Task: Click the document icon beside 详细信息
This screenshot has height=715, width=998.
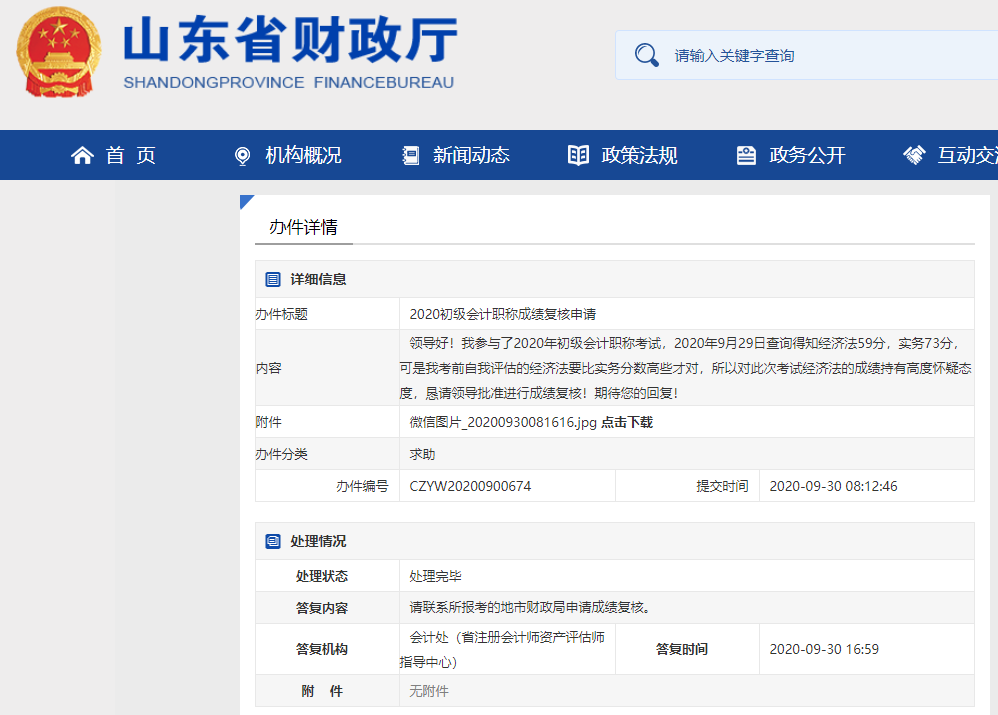Action: pos(274,279)
